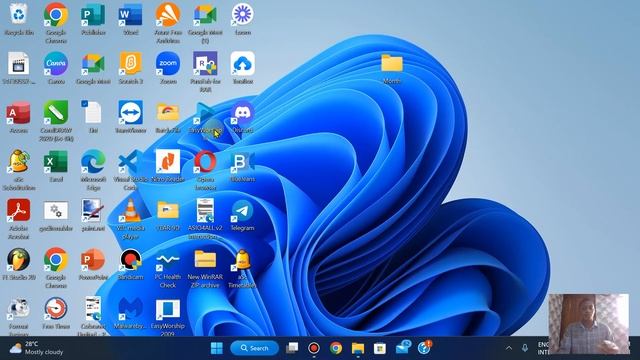This screenshot has width=640, height=360.
Task: Select the RAR tool shortcut beside Zoom
Action: [x=205, y=72]
